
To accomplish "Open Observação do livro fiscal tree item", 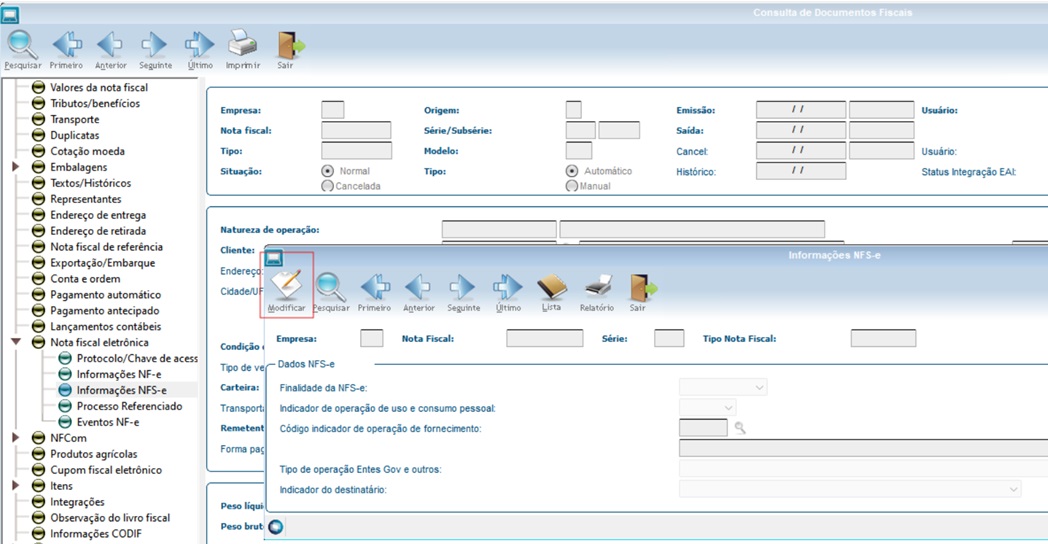I will click(x=110, y=518).
